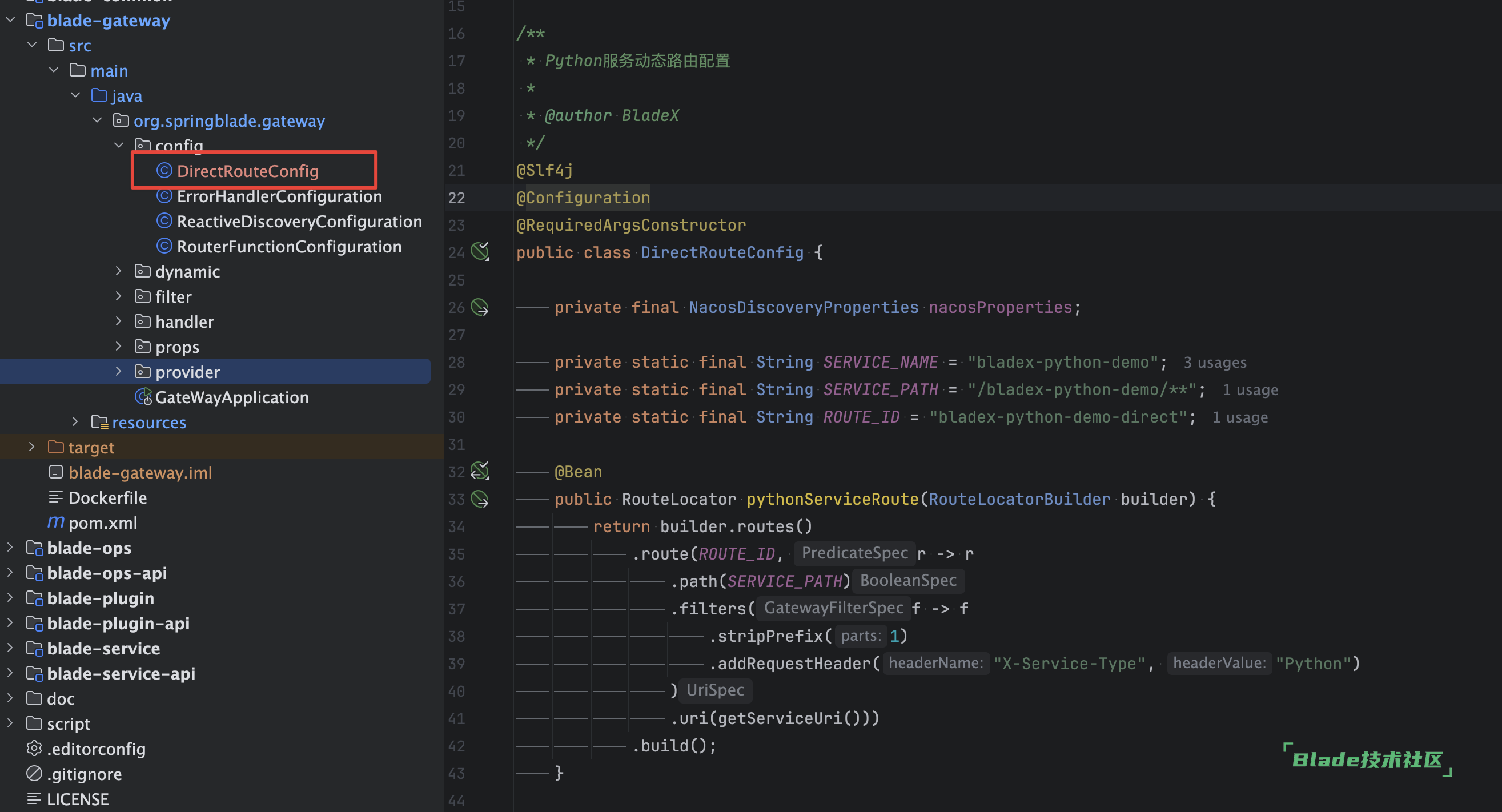Expand the blade-ops-api module
This screenshot has height=812, width=1502.
(10, 572)
